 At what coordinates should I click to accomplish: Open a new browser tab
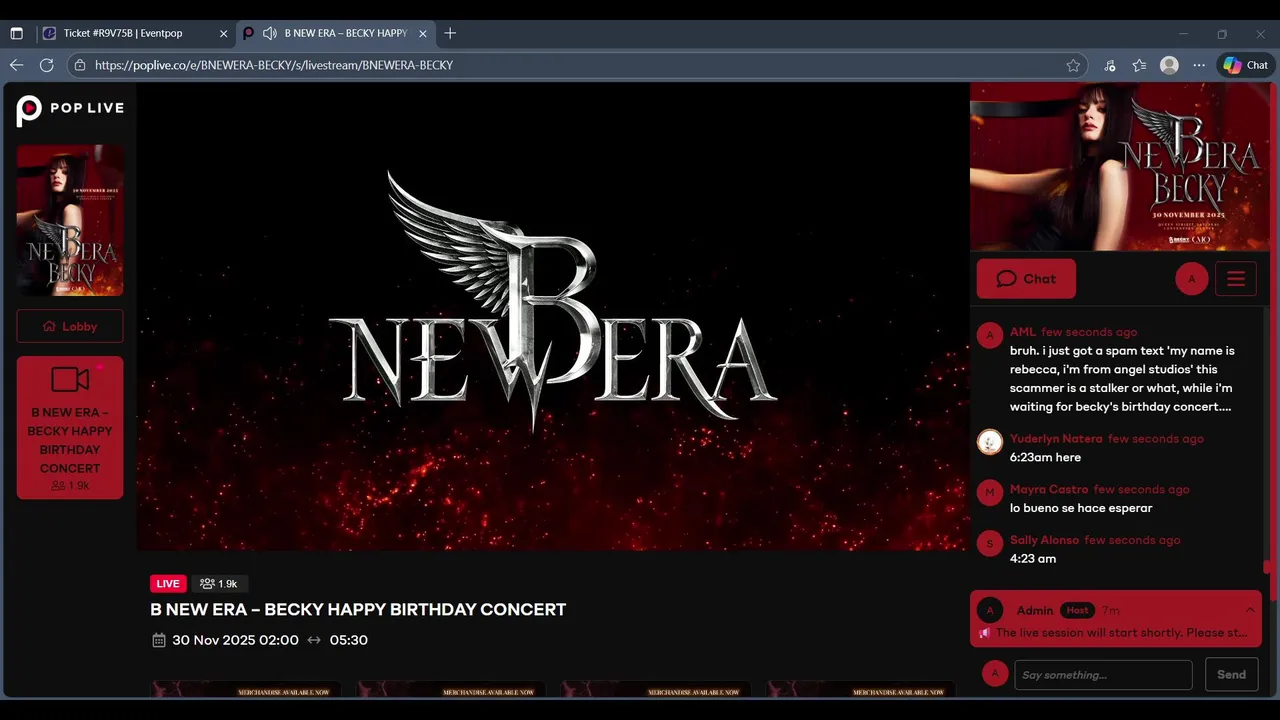[x=450, y=33]
